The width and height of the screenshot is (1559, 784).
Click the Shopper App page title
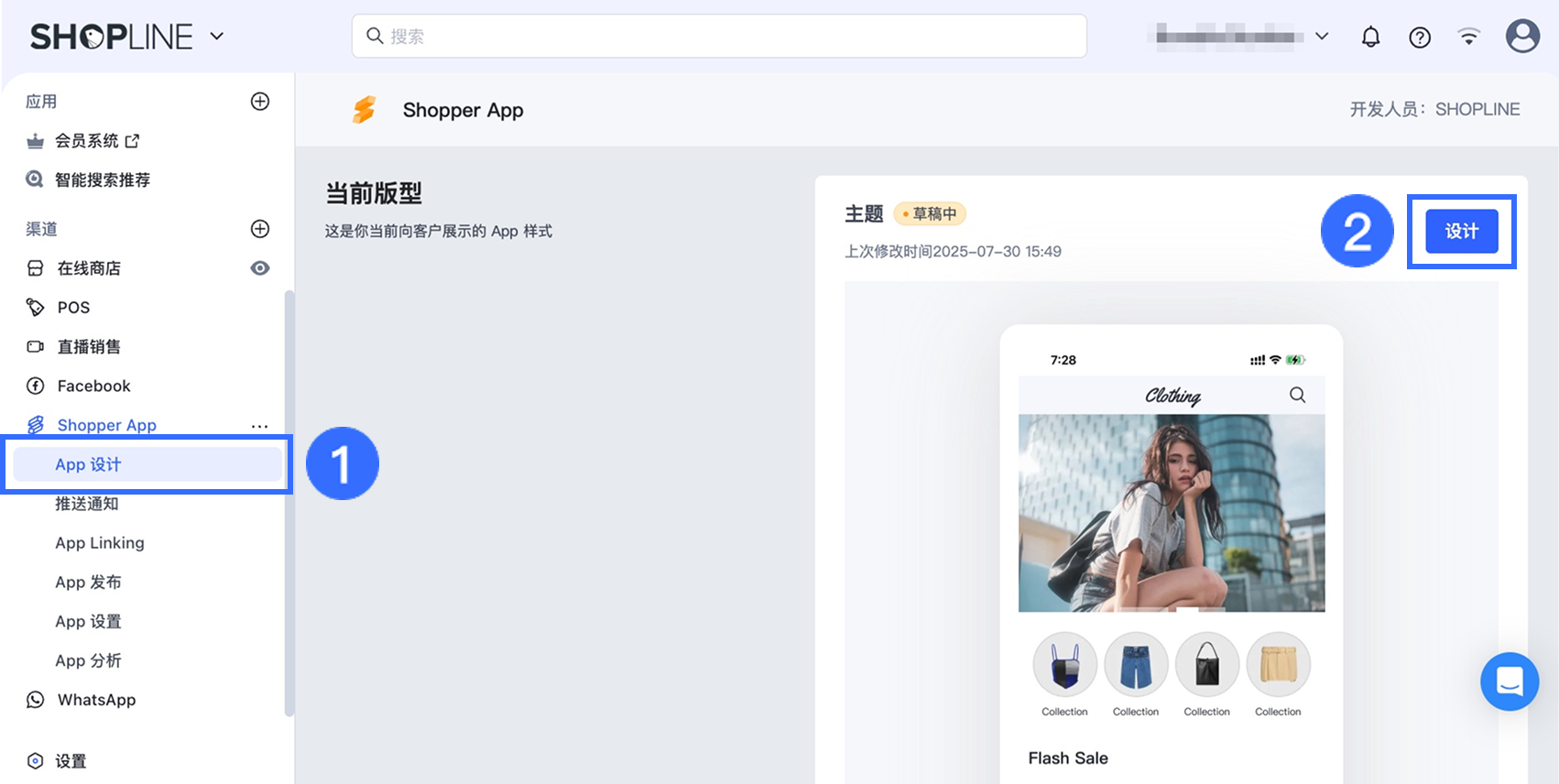coord(463,110)
